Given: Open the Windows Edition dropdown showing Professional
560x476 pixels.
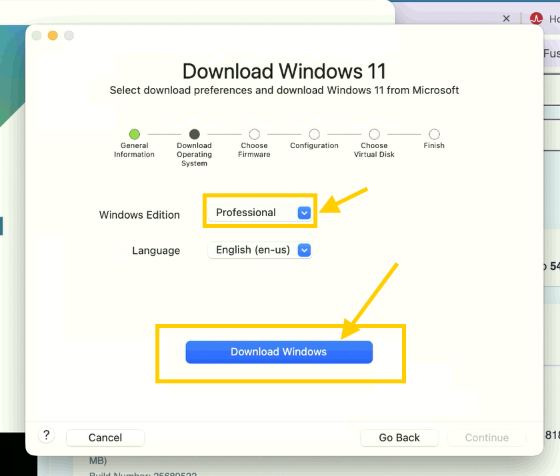Looking at the screenshot, I should tap(260, 212).
